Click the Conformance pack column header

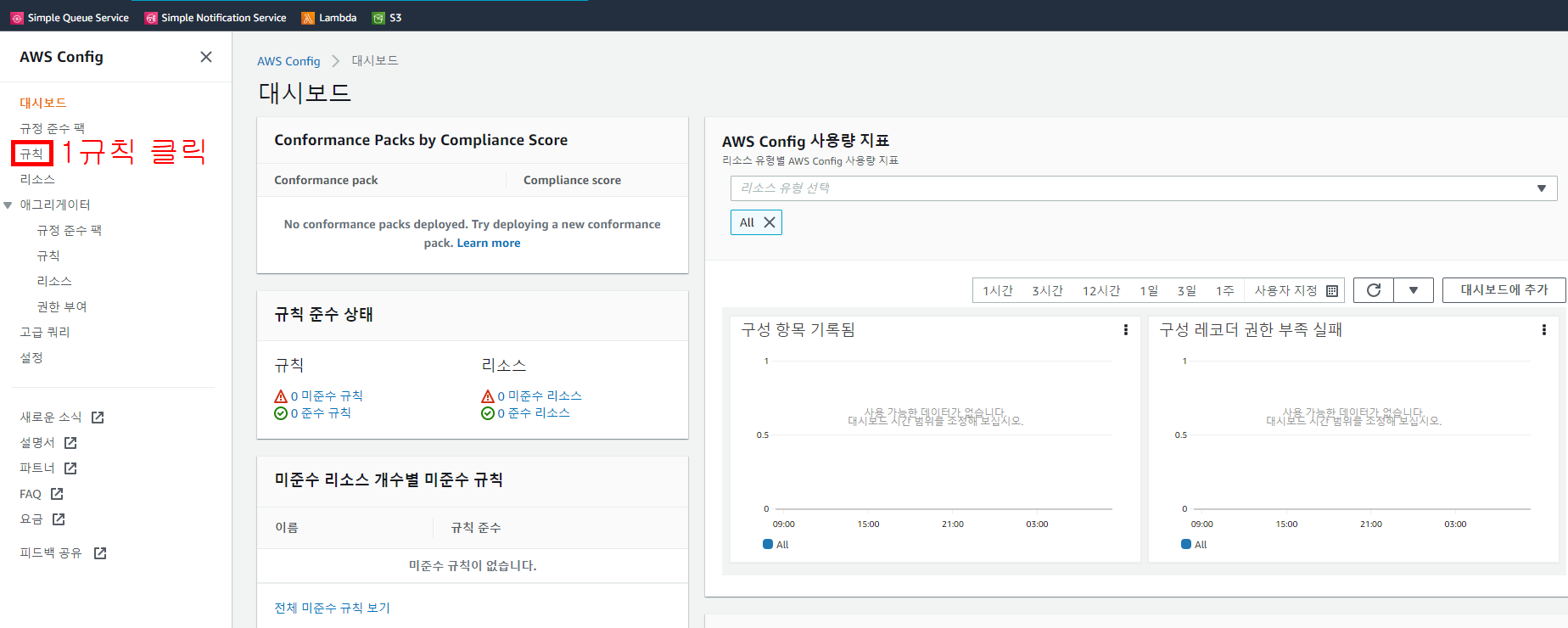click(x=326, y=180)
